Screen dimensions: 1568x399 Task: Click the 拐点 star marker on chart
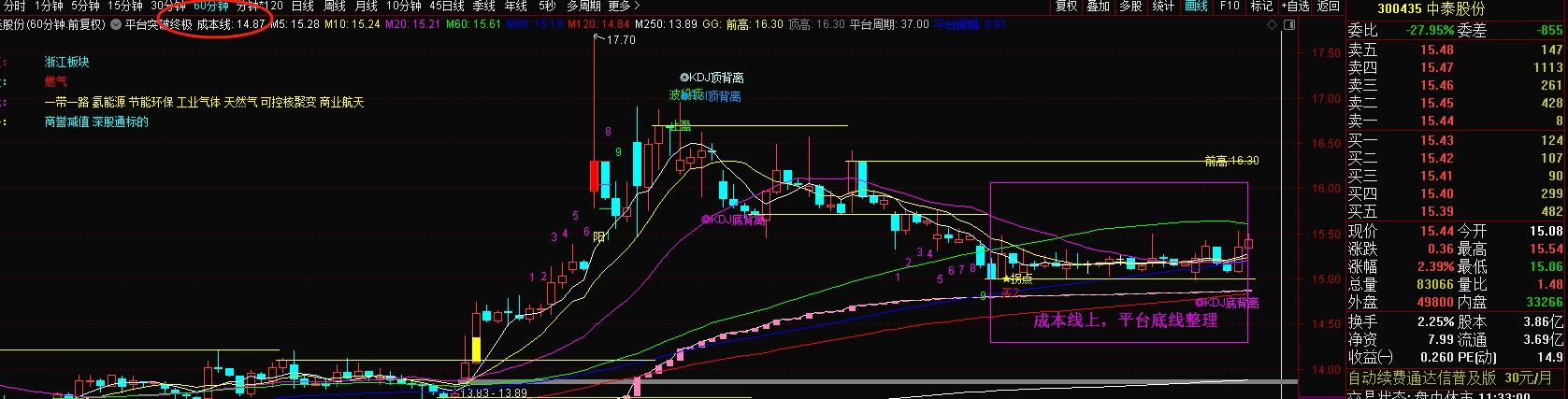coord(1017,278)
